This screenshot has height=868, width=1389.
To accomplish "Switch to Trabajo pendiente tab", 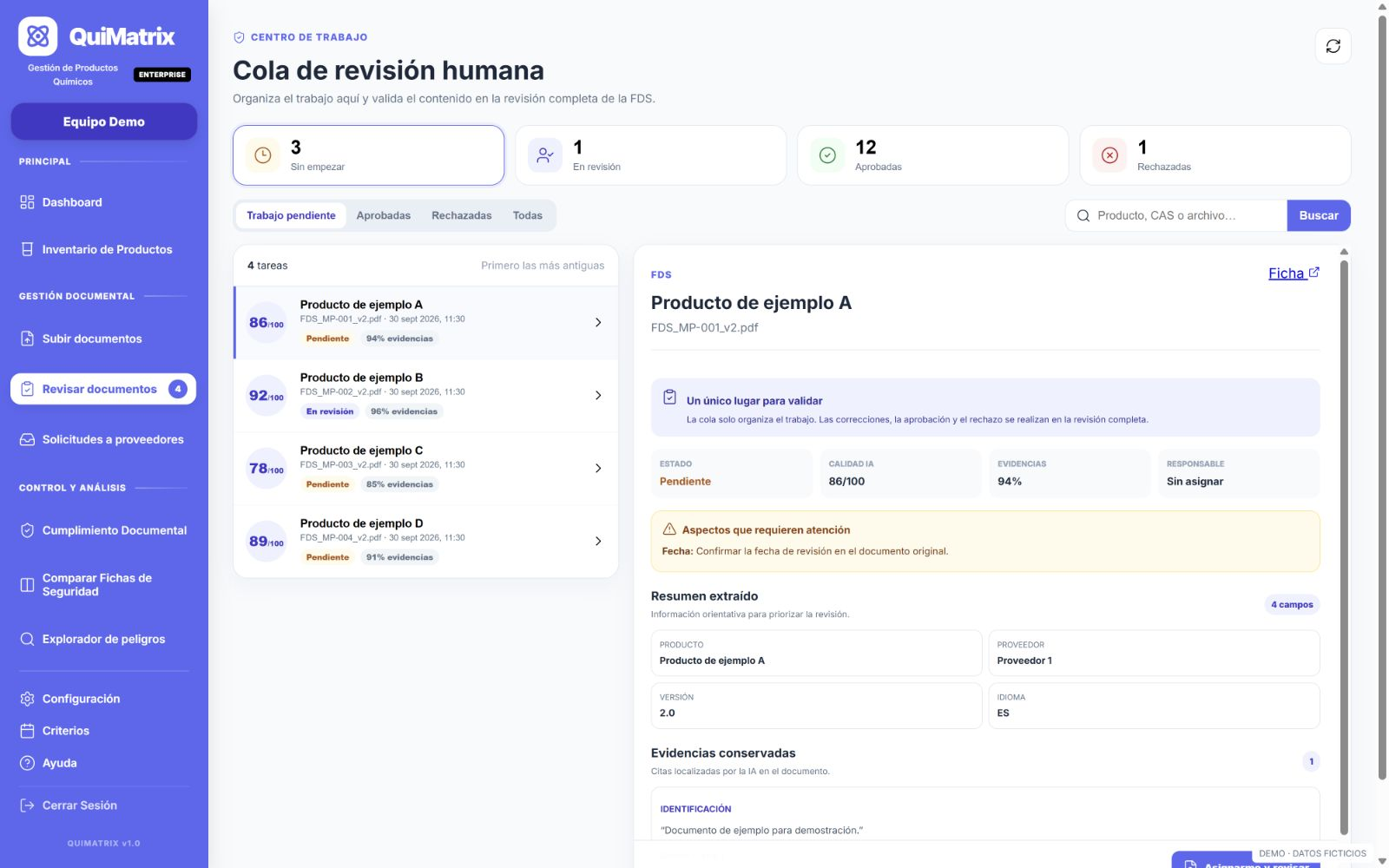I will point(291,215).
